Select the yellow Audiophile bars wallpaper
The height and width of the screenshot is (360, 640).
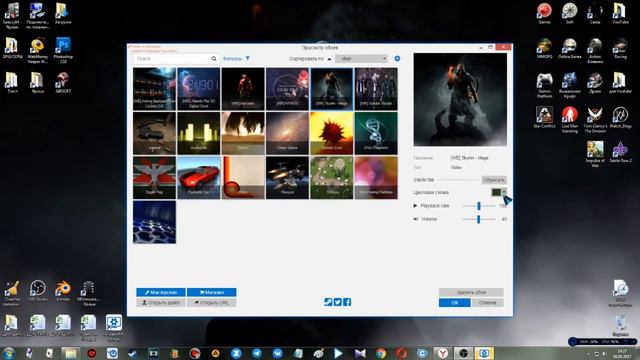198,133
